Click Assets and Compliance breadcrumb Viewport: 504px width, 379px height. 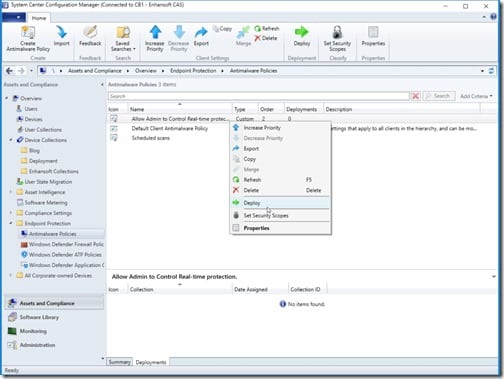pyautogui.click(x=95, y=71)
